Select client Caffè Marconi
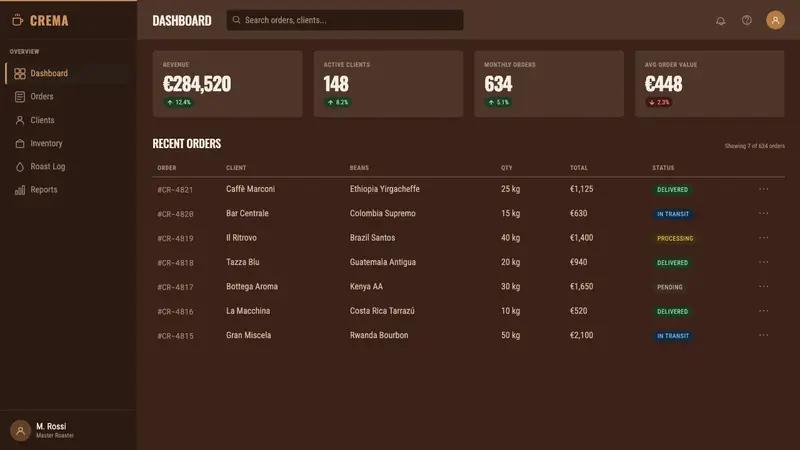This screenshot has width=800, height=450. 251,189
